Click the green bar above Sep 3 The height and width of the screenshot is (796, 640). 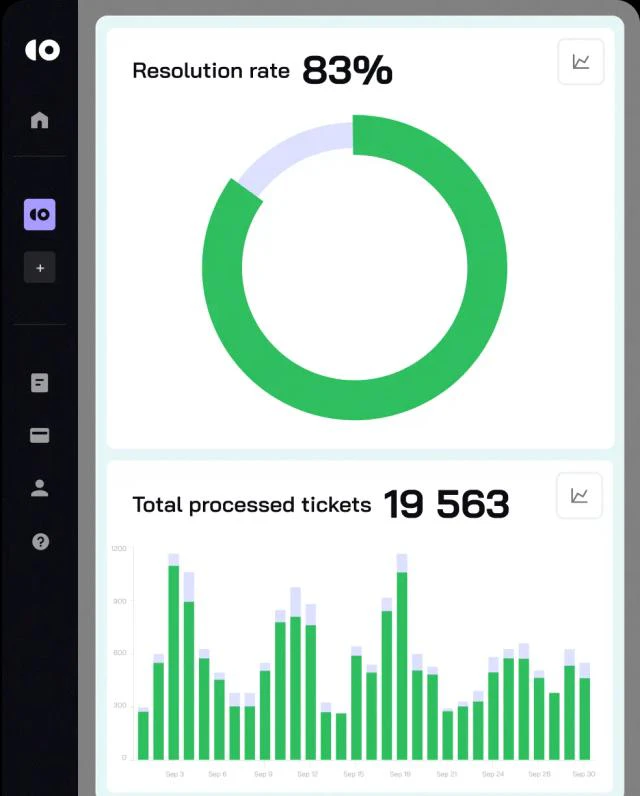click(x=174, y=662)
